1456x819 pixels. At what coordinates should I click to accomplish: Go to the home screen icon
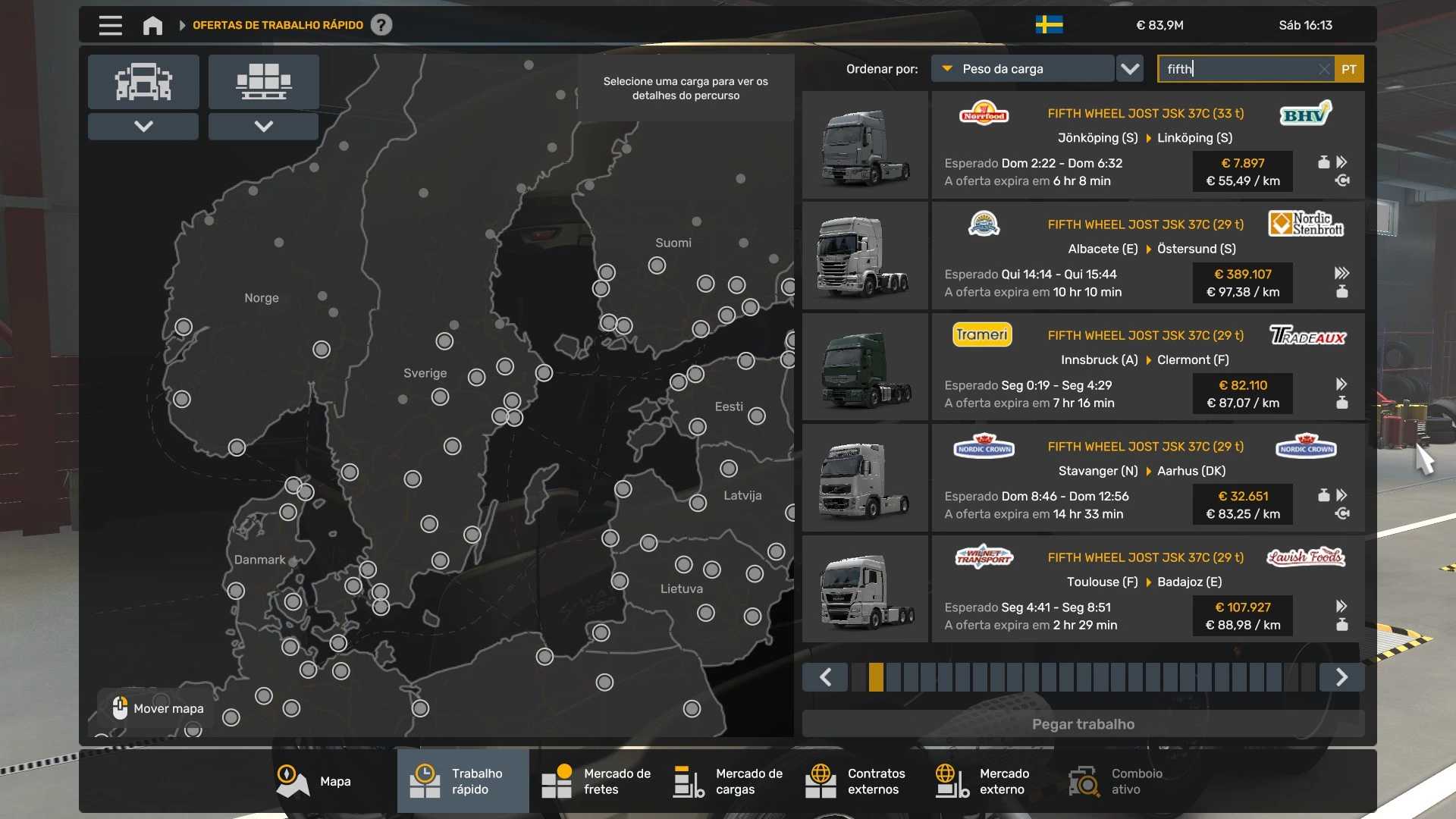(152, 25)
